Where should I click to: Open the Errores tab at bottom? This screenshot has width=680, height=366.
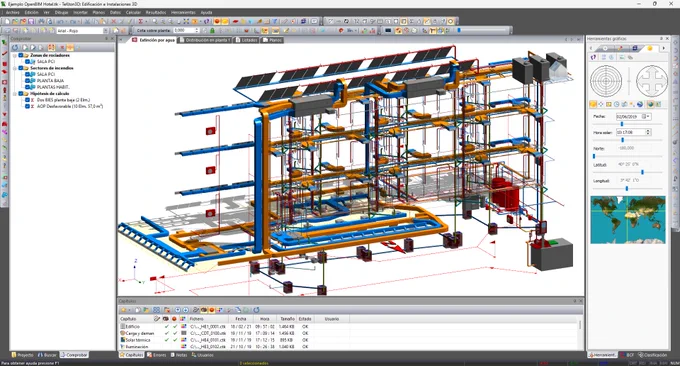tap(157, 355)
